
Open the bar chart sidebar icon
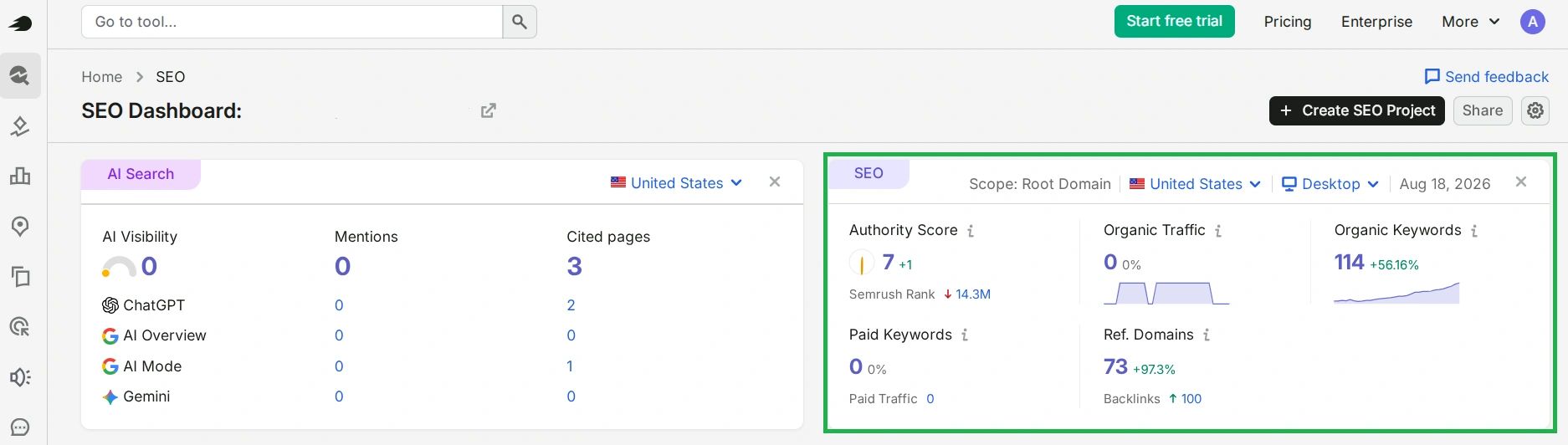pos(20,176)
